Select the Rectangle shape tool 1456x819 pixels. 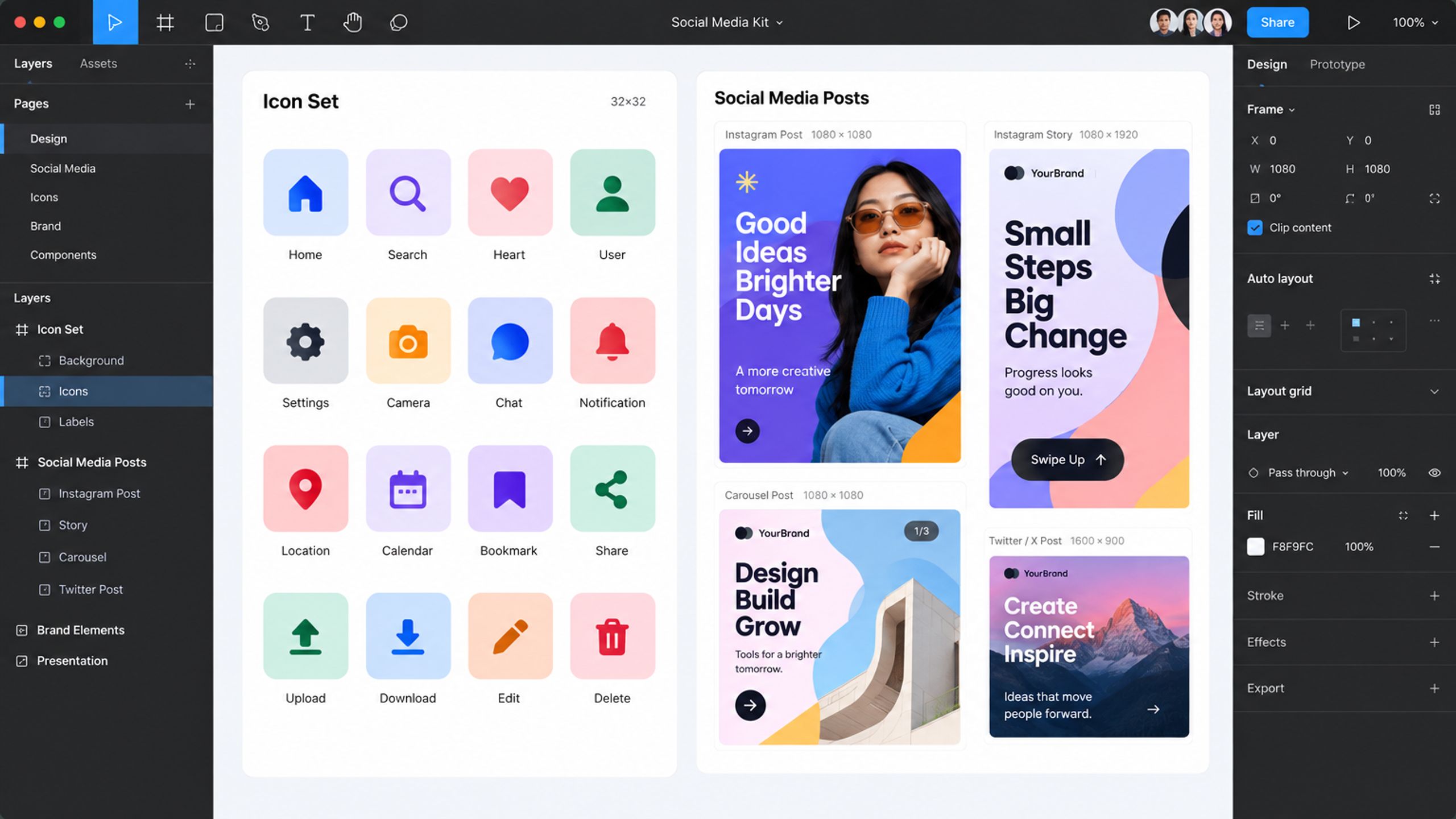pyautogui.click(x=214, y=23)
